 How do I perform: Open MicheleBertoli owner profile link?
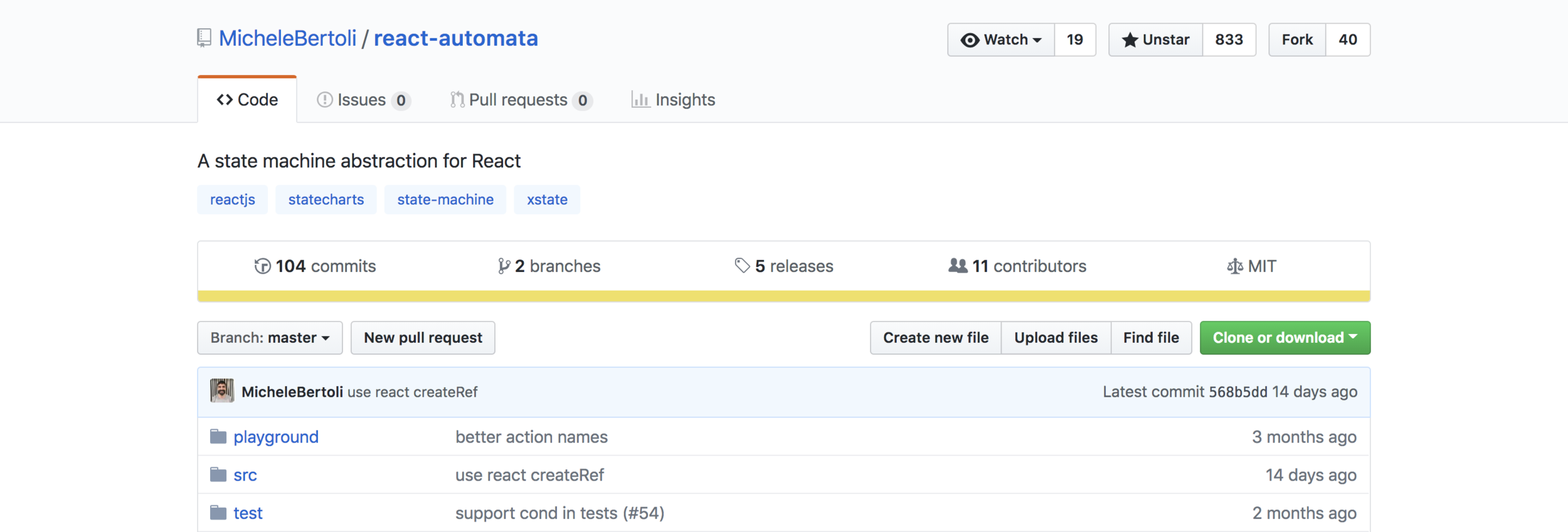coord(288,38)
